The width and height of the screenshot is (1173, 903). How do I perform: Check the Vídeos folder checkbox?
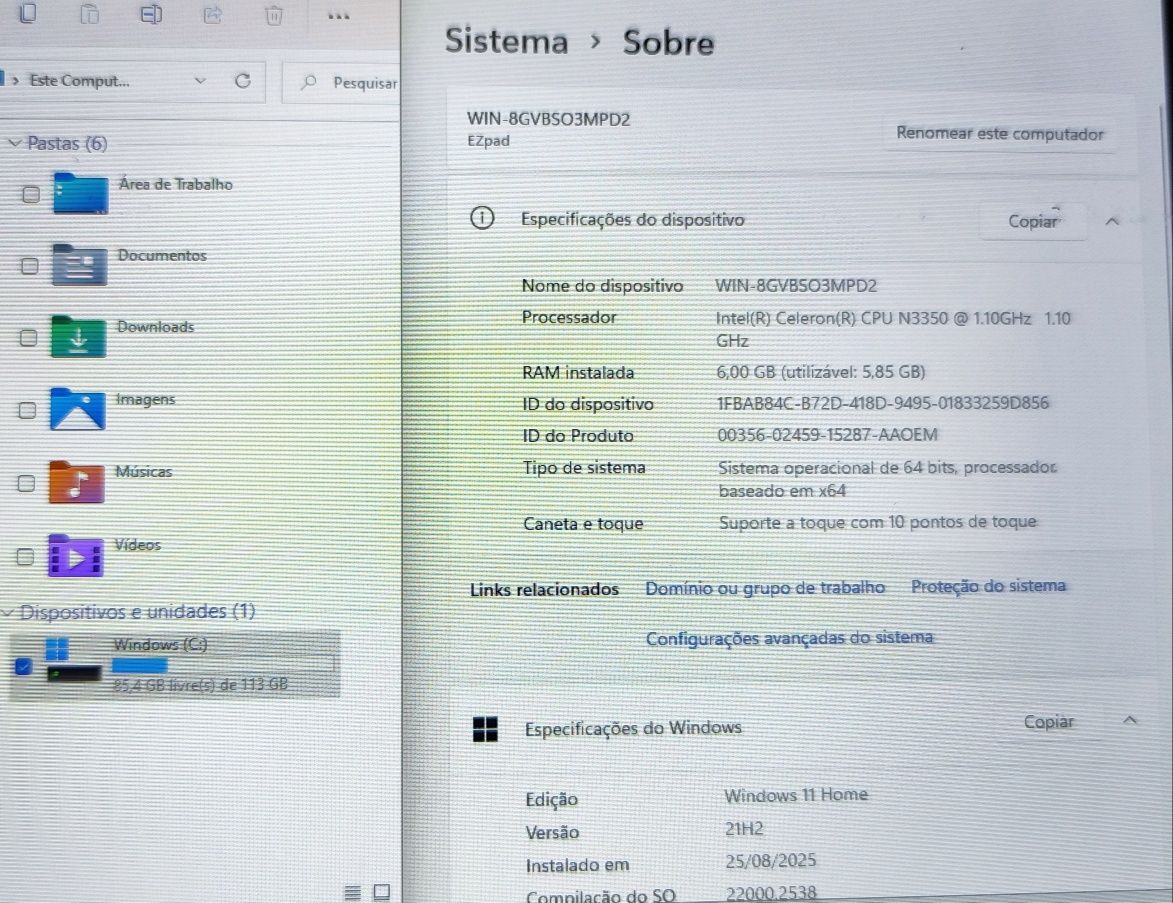tap(25, 557)
